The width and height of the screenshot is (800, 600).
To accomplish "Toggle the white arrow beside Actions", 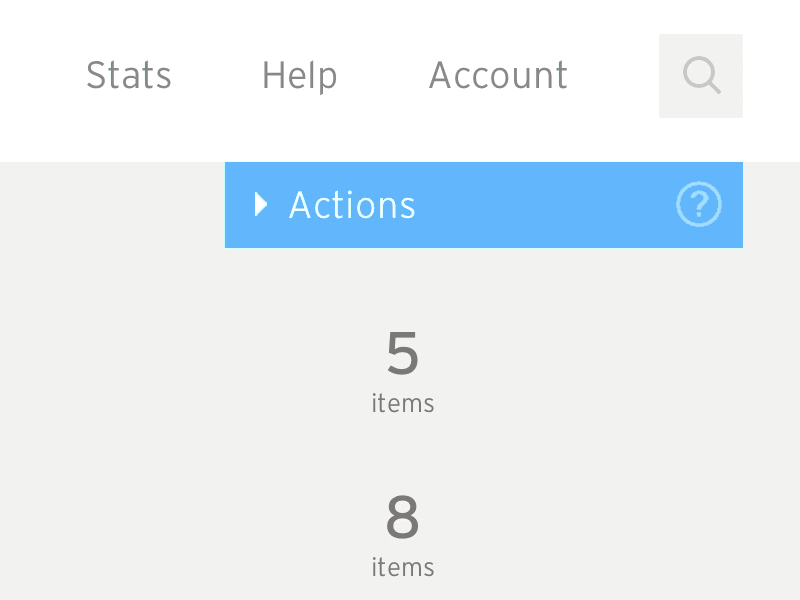I will [261, 205].
